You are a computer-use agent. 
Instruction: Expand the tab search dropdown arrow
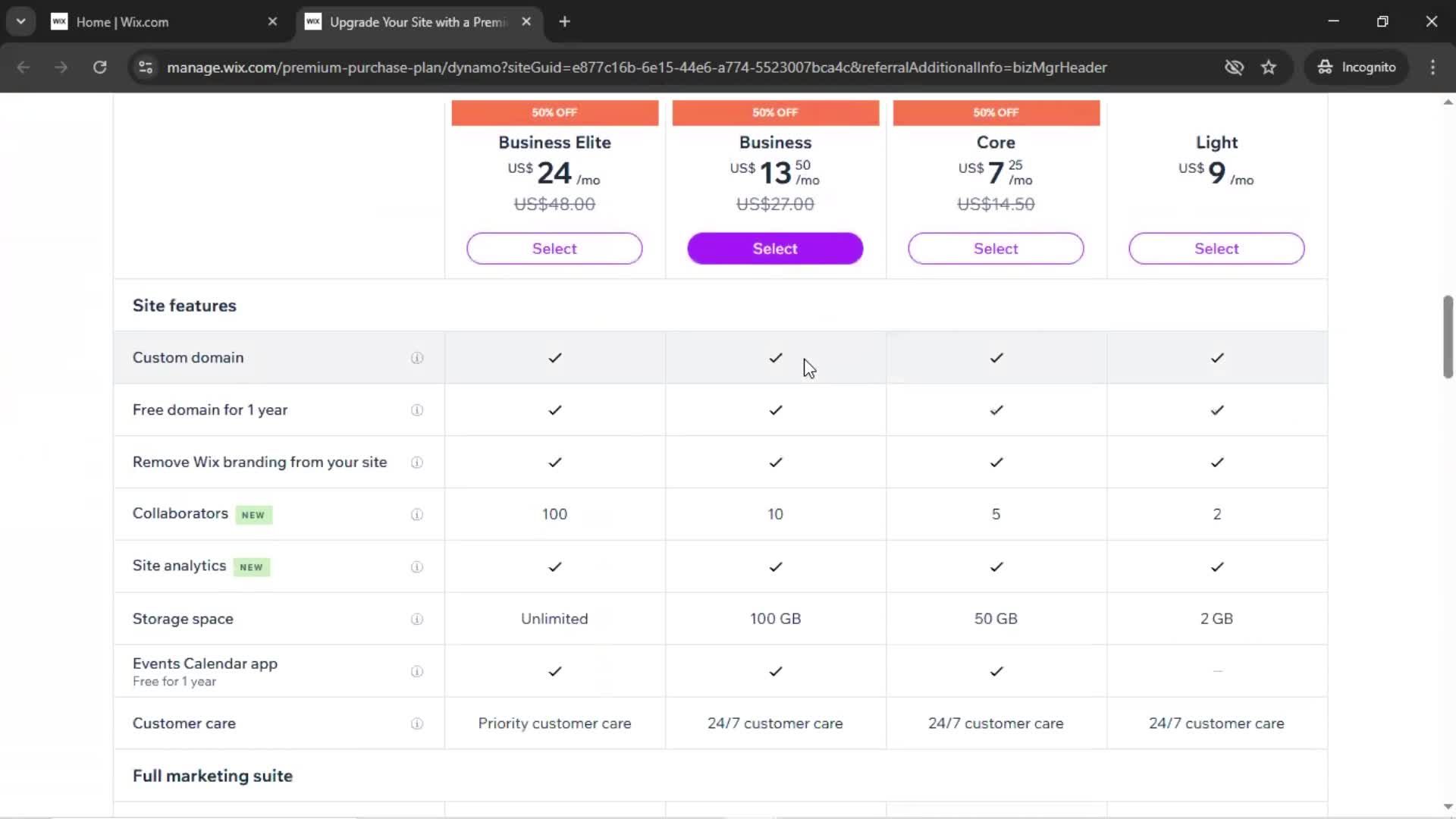pyautogui.click(x=21, y=22)
